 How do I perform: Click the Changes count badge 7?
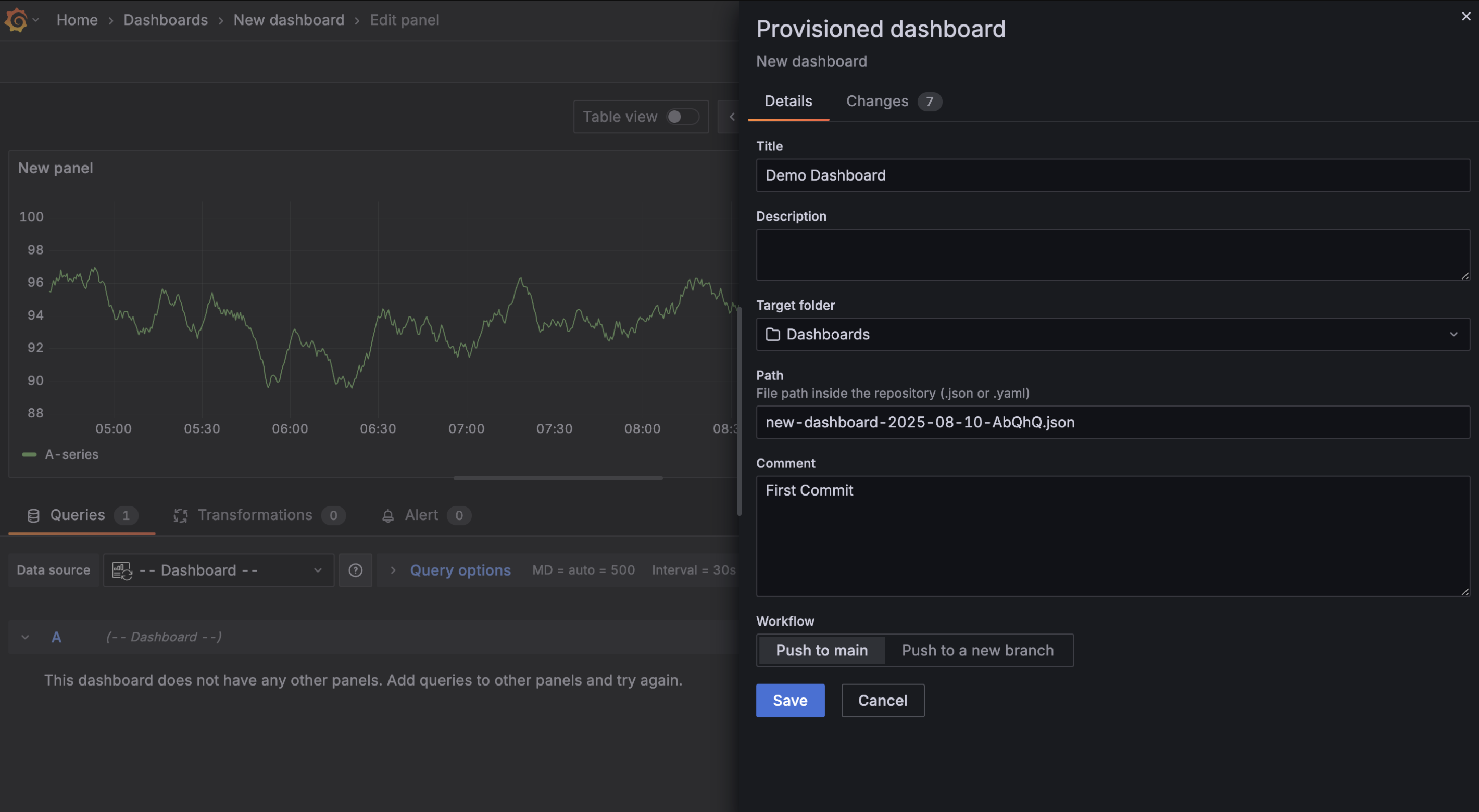coord(929,102)
